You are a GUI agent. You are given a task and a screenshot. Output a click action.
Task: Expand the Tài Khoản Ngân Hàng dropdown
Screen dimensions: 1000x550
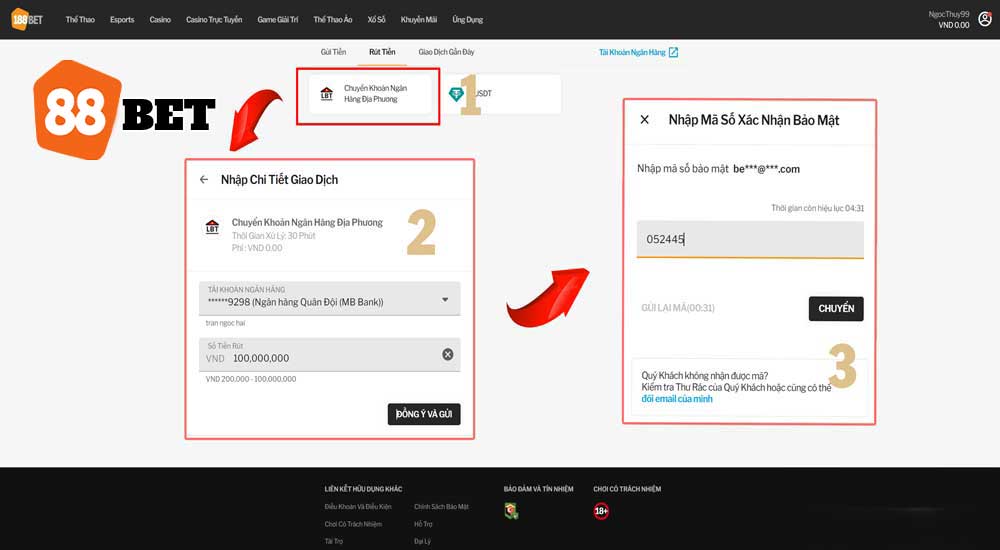[x=330, y=299]
